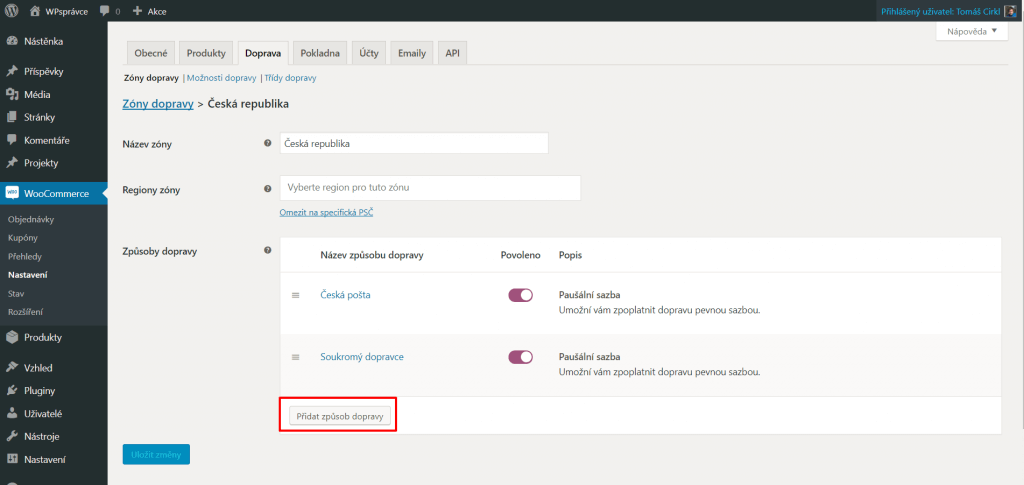Click Přidat způsob dopravy button
This screenshot has width=1024, height=485.
[x=340, y=416]
